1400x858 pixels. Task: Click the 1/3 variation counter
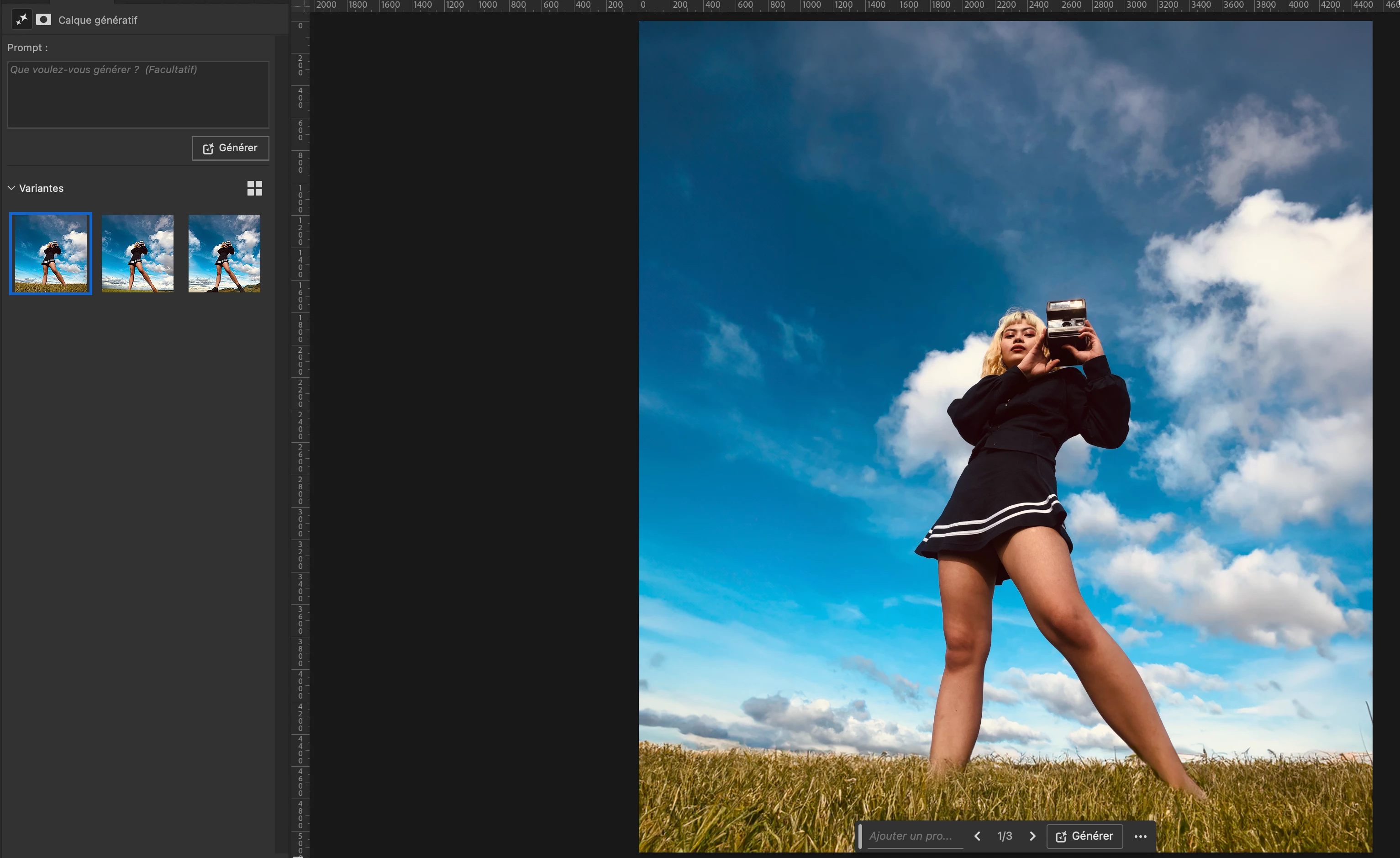click(x=1005, y=836)
